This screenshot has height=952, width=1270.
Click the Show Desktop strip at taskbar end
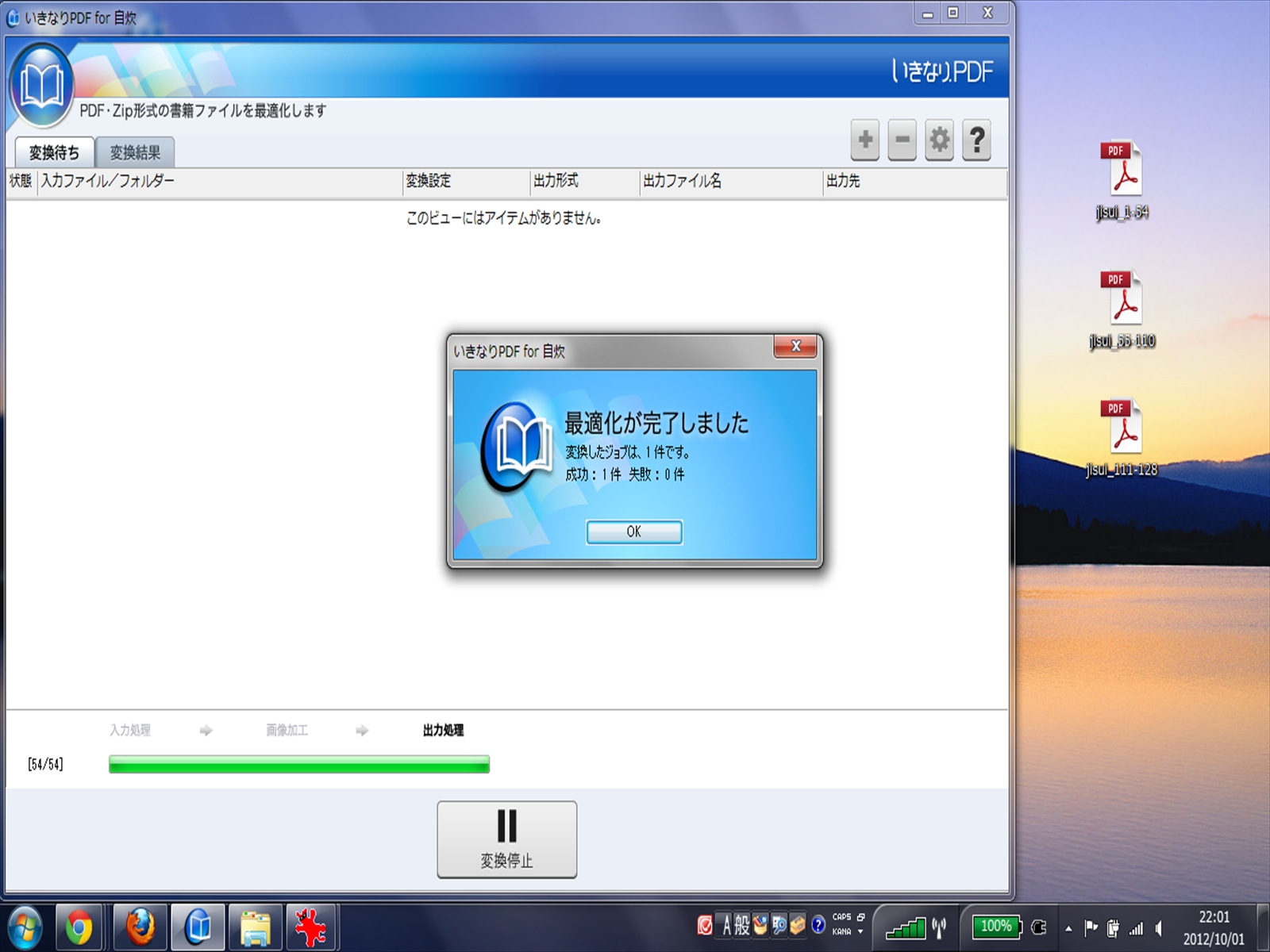[x=1263, y=927]
